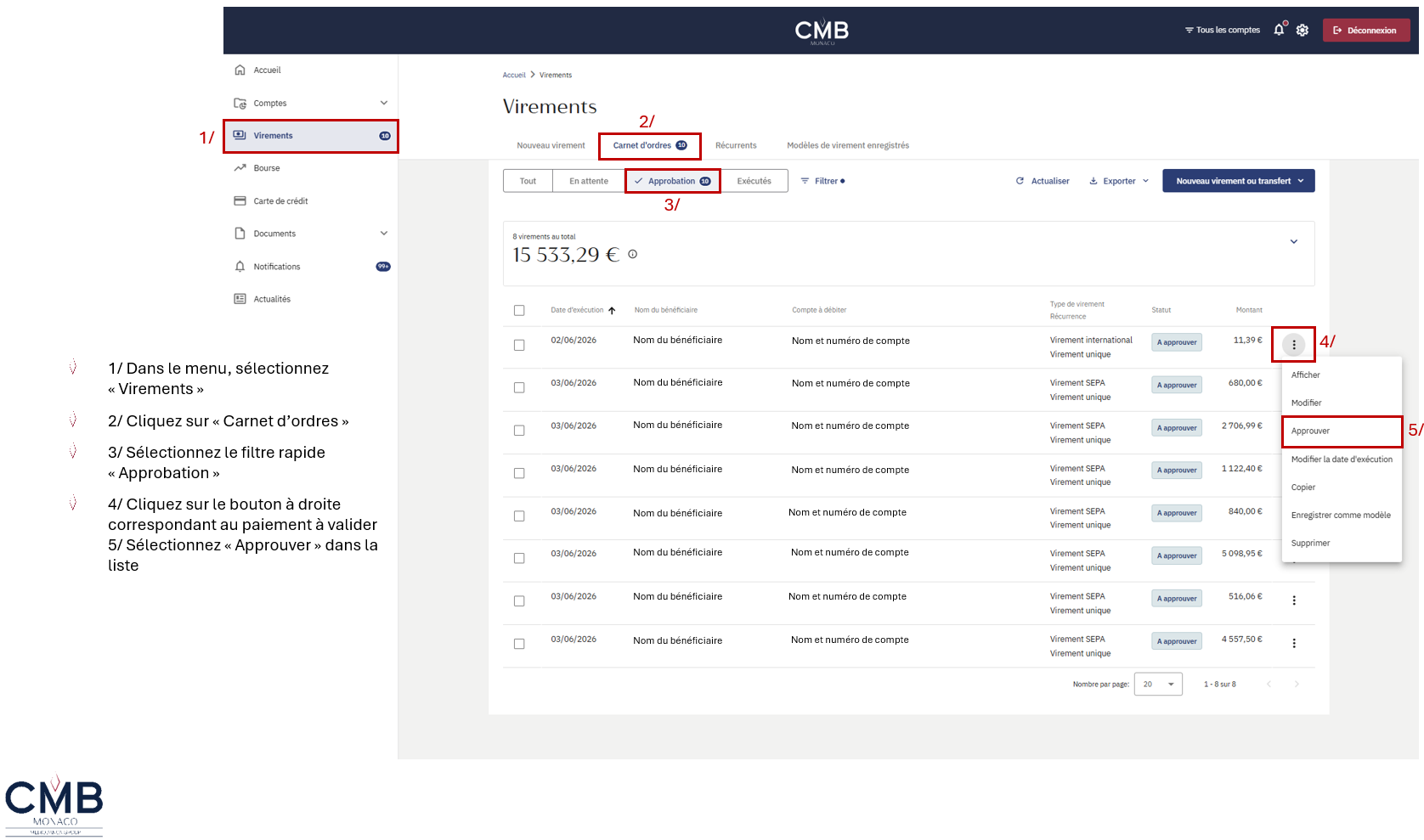Screen dimensions: 1424x840
Task: Click the Accueil home icon in sidebar
Action: coord(240,70)
